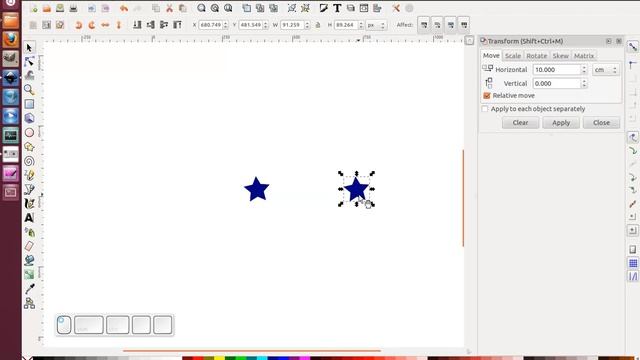Switch to the Matrix tab
Viewport: 640px width, 360px height.
click(584, 56)
